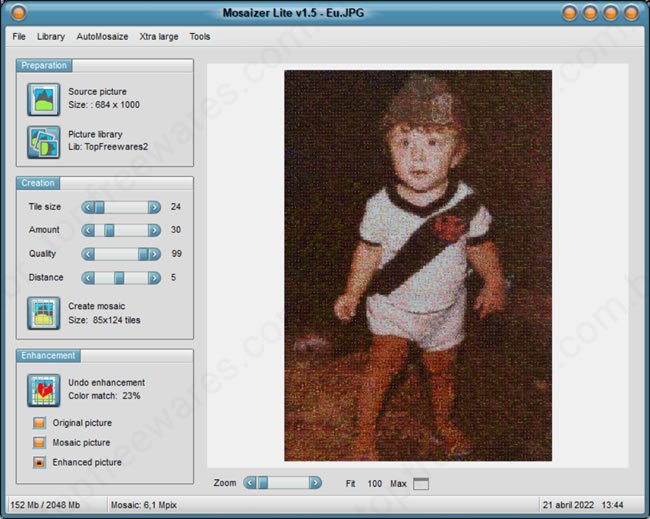This screenshot has height=519, width=650.
Task: Select the Enhanced picture option
Action: (40, 463)
